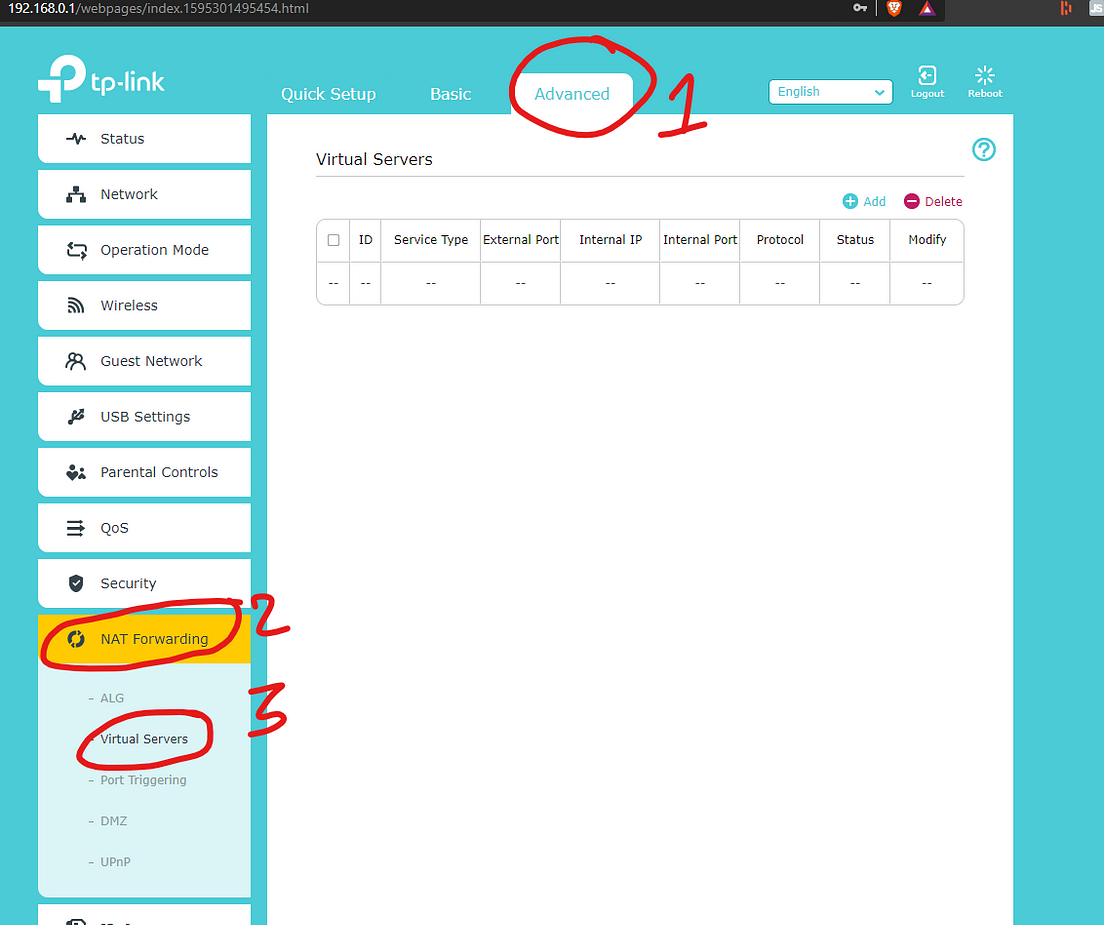
Task: Click the Logout door icon
Action: pyautogui.click(x=927, y=75)
